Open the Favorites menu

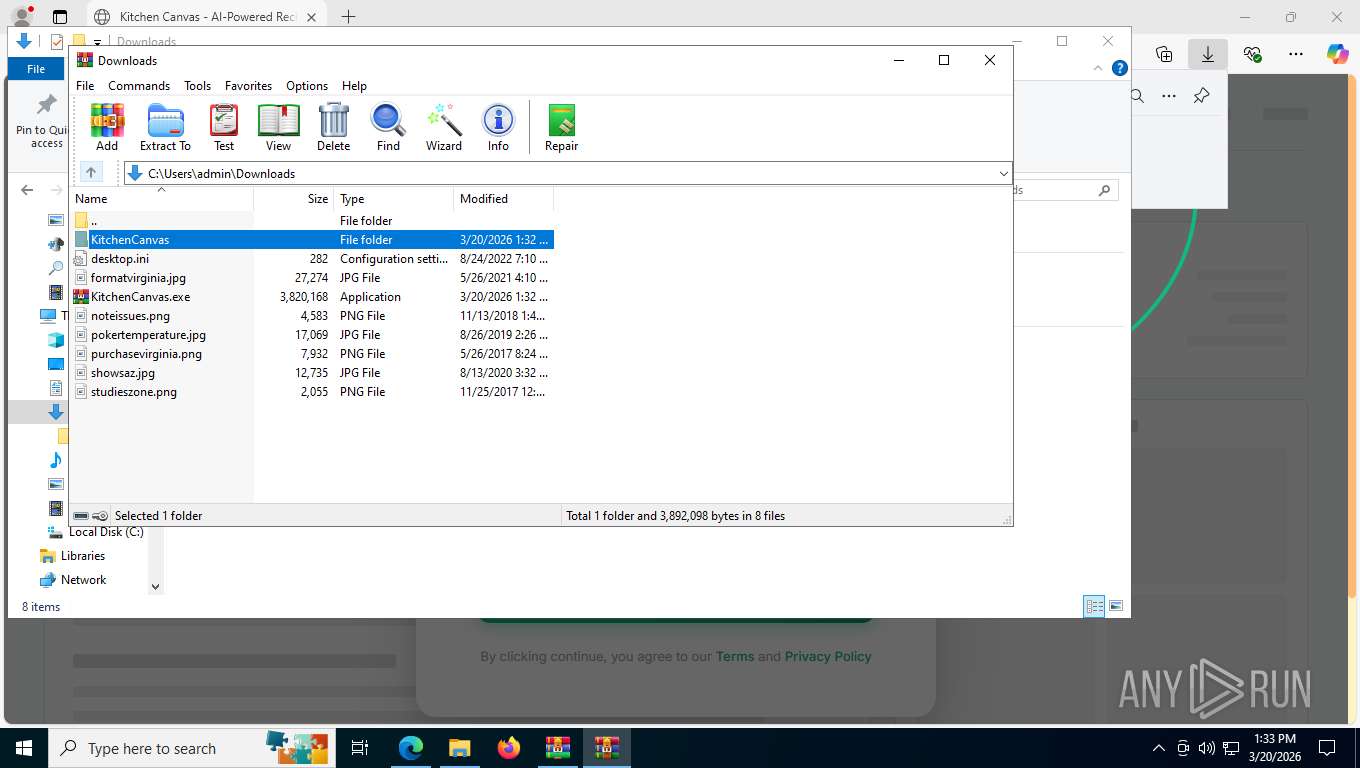tap(248, 86)
